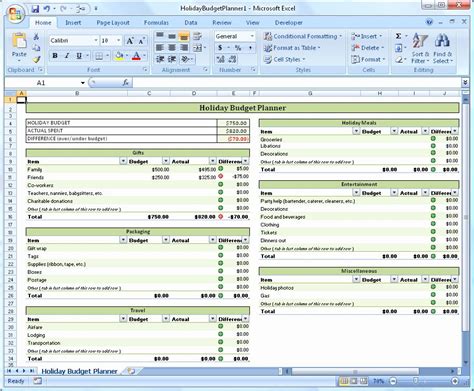Switch to the Page Layout tab
This screenshot has height=391, width=474.
113,23
